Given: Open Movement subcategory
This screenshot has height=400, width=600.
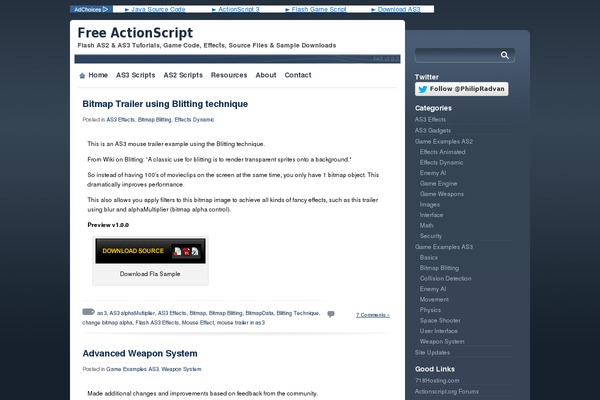Looking at the screenshot, I should 434,300.
